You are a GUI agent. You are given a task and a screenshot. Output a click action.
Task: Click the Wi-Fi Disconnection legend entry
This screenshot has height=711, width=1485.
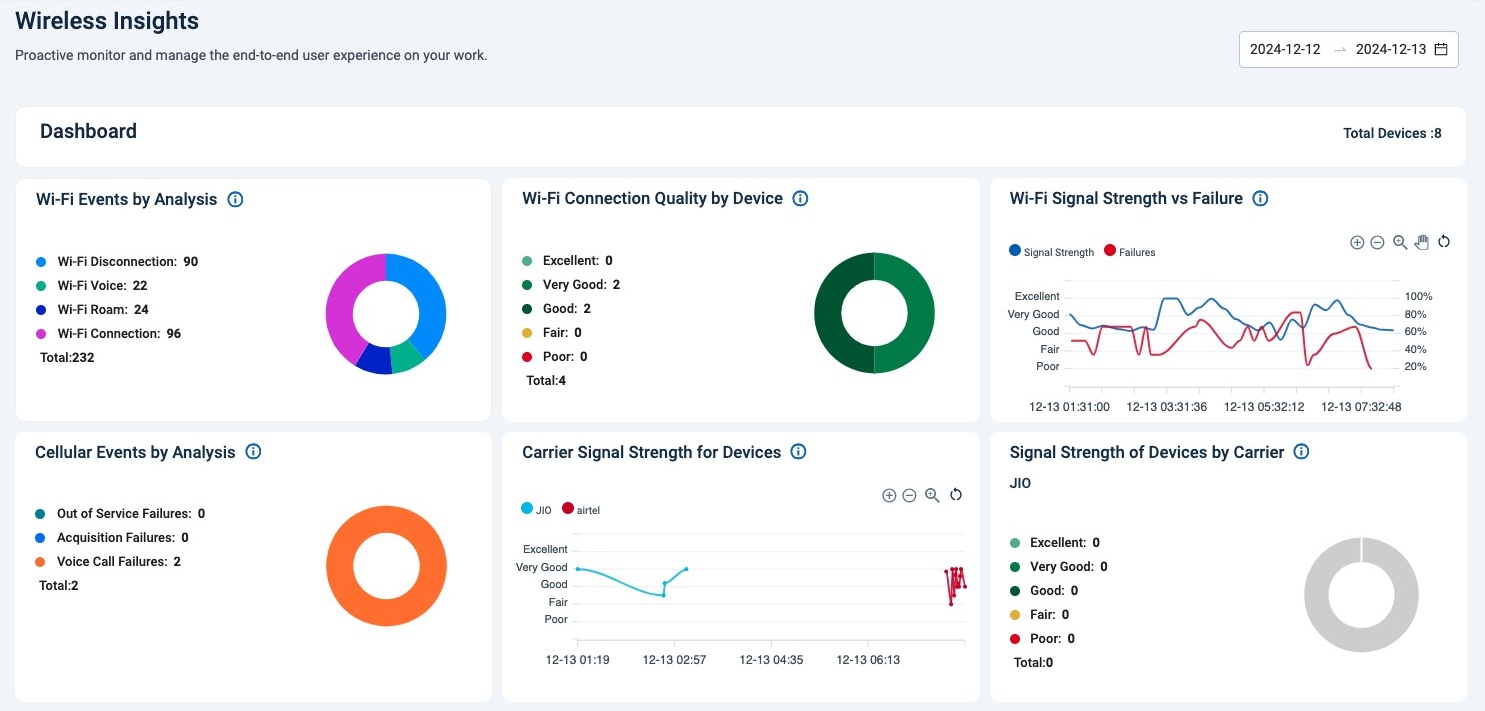pyautogui.click(x=117, y=262)
